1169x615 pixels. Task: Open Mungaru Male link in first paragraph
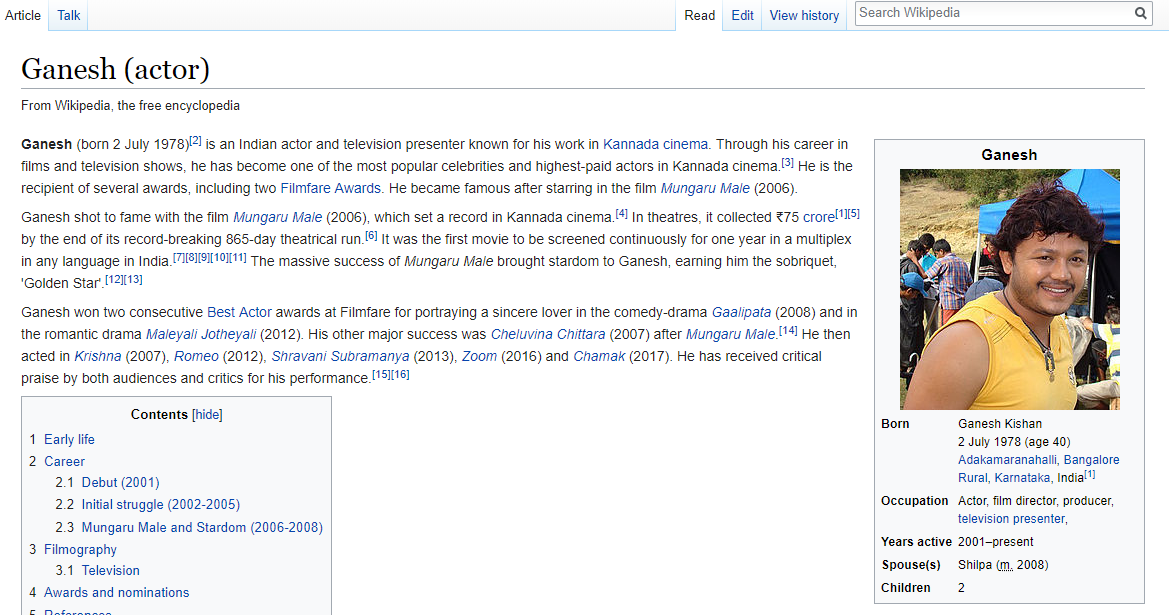[x=705, y=188]
